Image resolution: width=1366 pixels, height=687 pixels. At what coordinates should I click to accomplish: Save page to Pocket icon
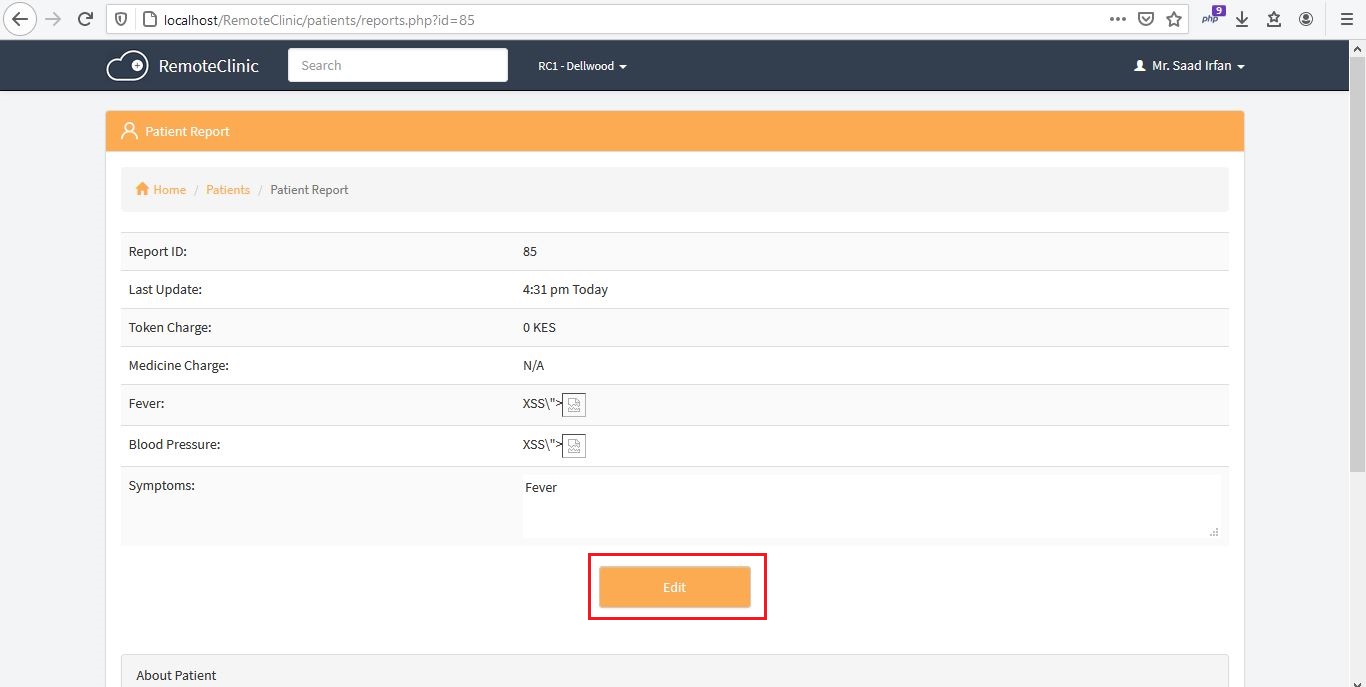1146,19
